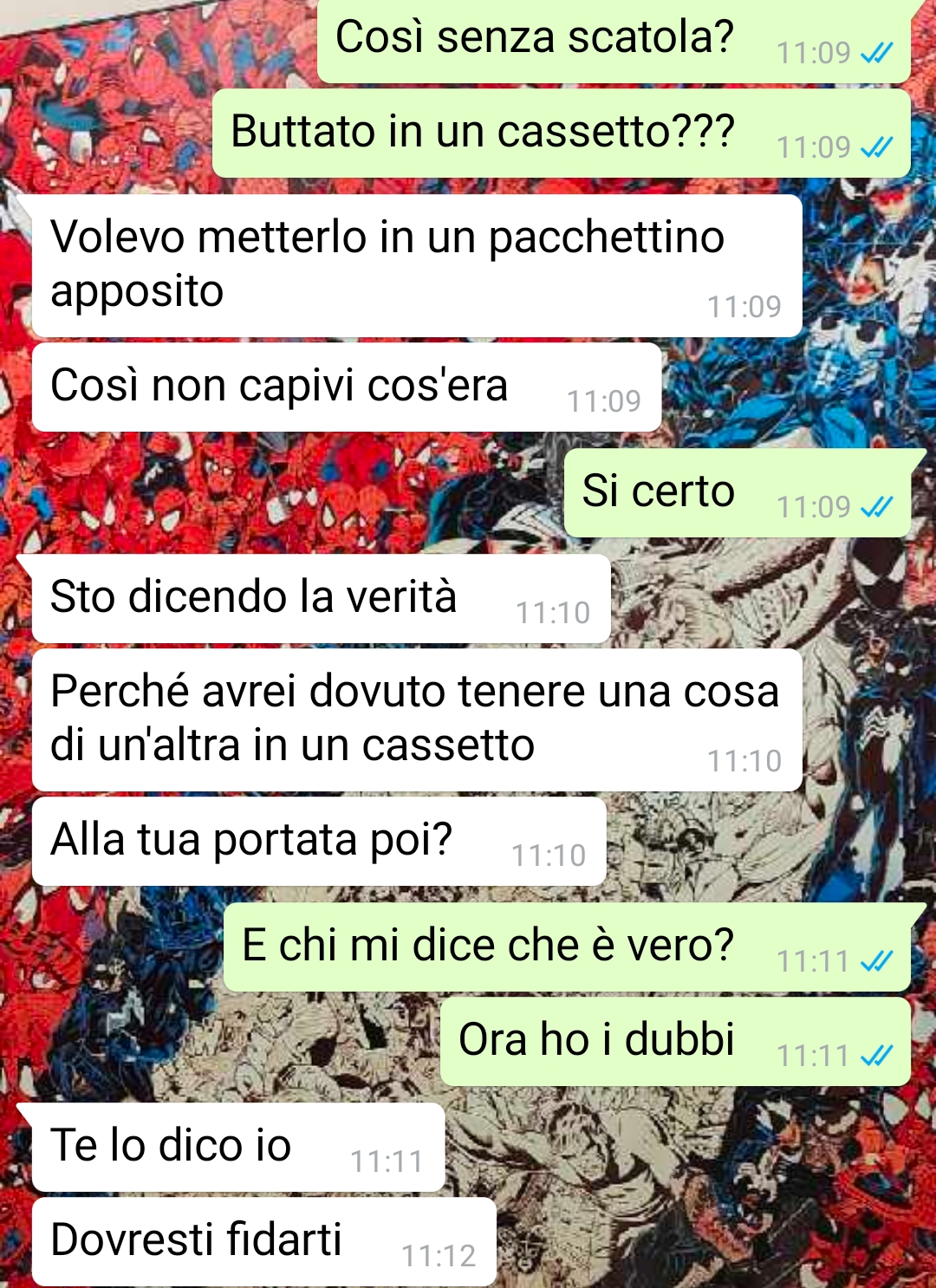Image resolution: width=936 pixels, height=1288 pixels.
Task: Select the 'Dovresti fidarti' message
Action: coord(264,1241)
